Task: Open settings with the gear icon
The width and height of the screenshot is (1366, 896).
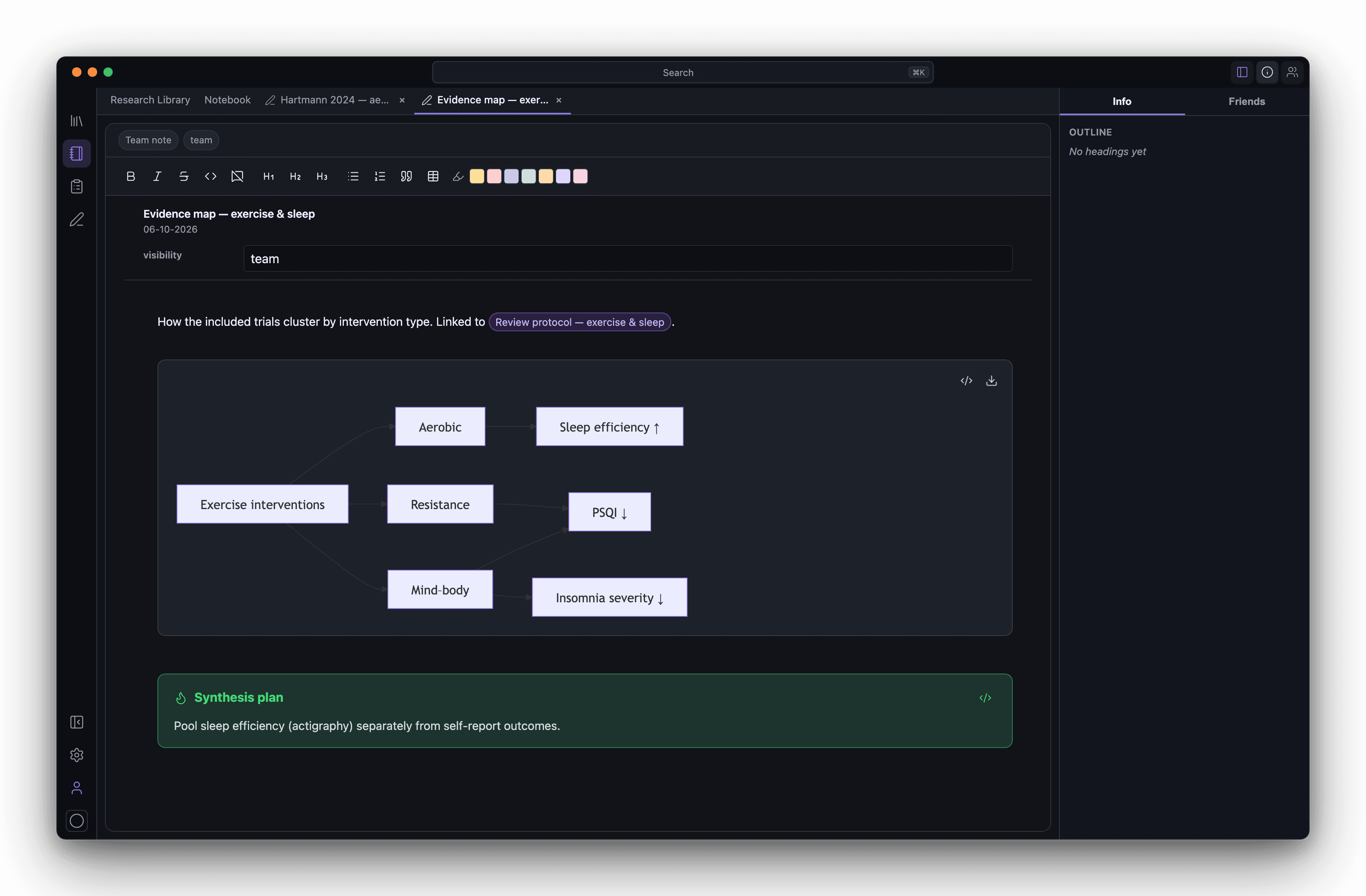Action: coord(76,755)
